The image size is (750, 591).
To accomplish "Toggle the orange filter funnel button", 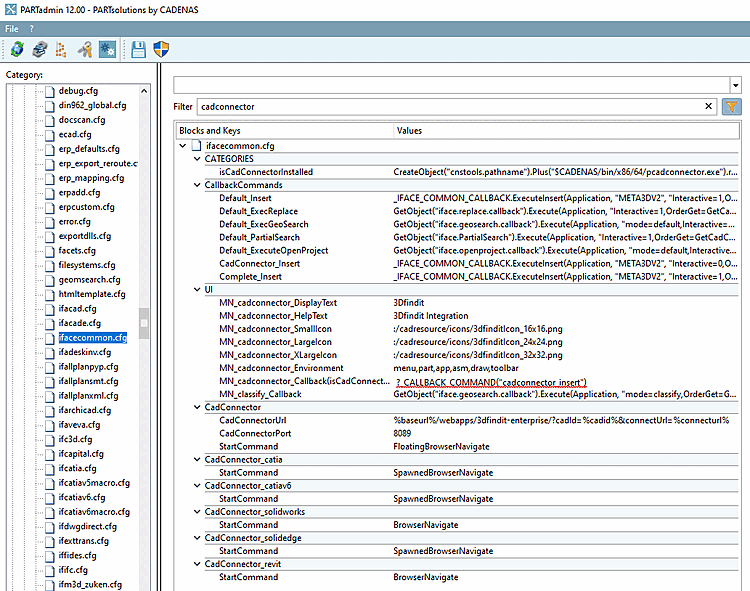I will (x=731, y=106).
